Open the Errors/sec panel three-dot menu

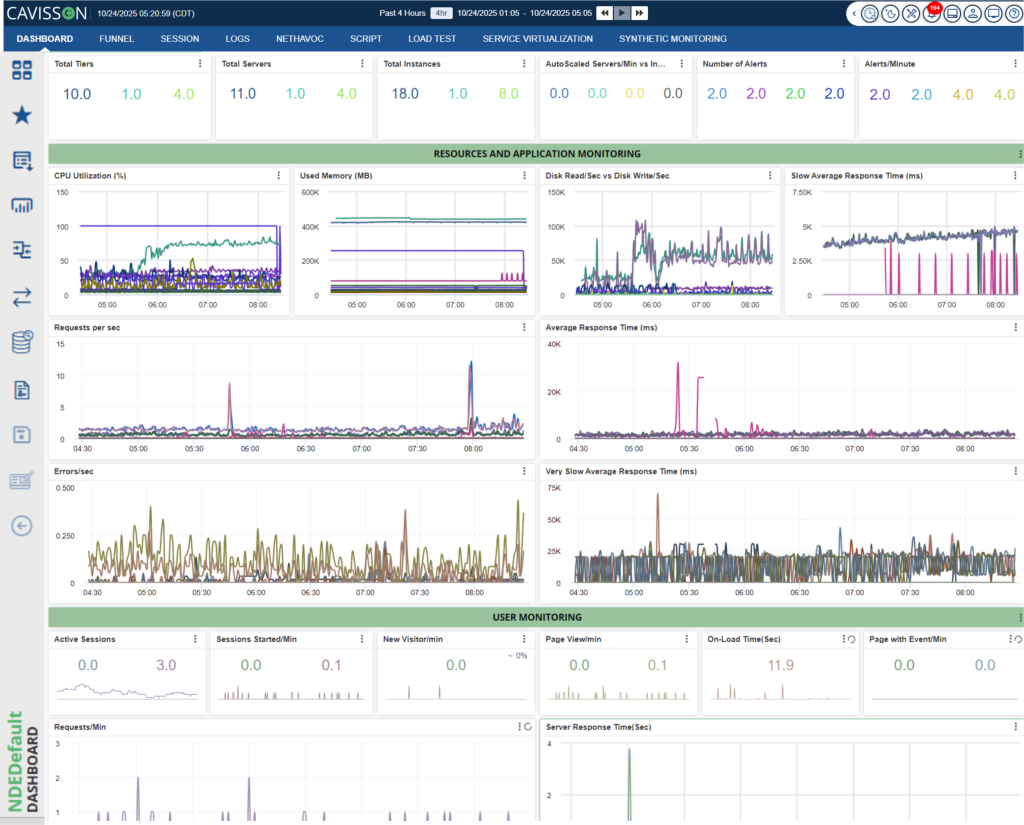(523, 470)
